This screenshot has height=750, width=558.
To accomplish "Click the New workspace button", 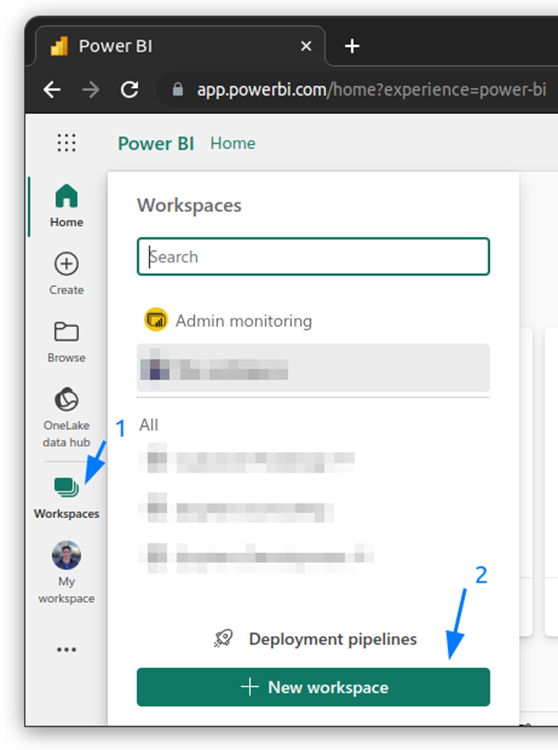I will [x=313, y=687].
